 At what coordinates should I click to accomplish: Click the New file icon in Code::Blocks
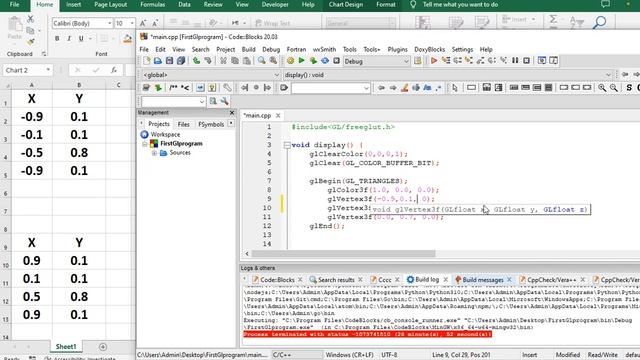click(x=147, y=61)
